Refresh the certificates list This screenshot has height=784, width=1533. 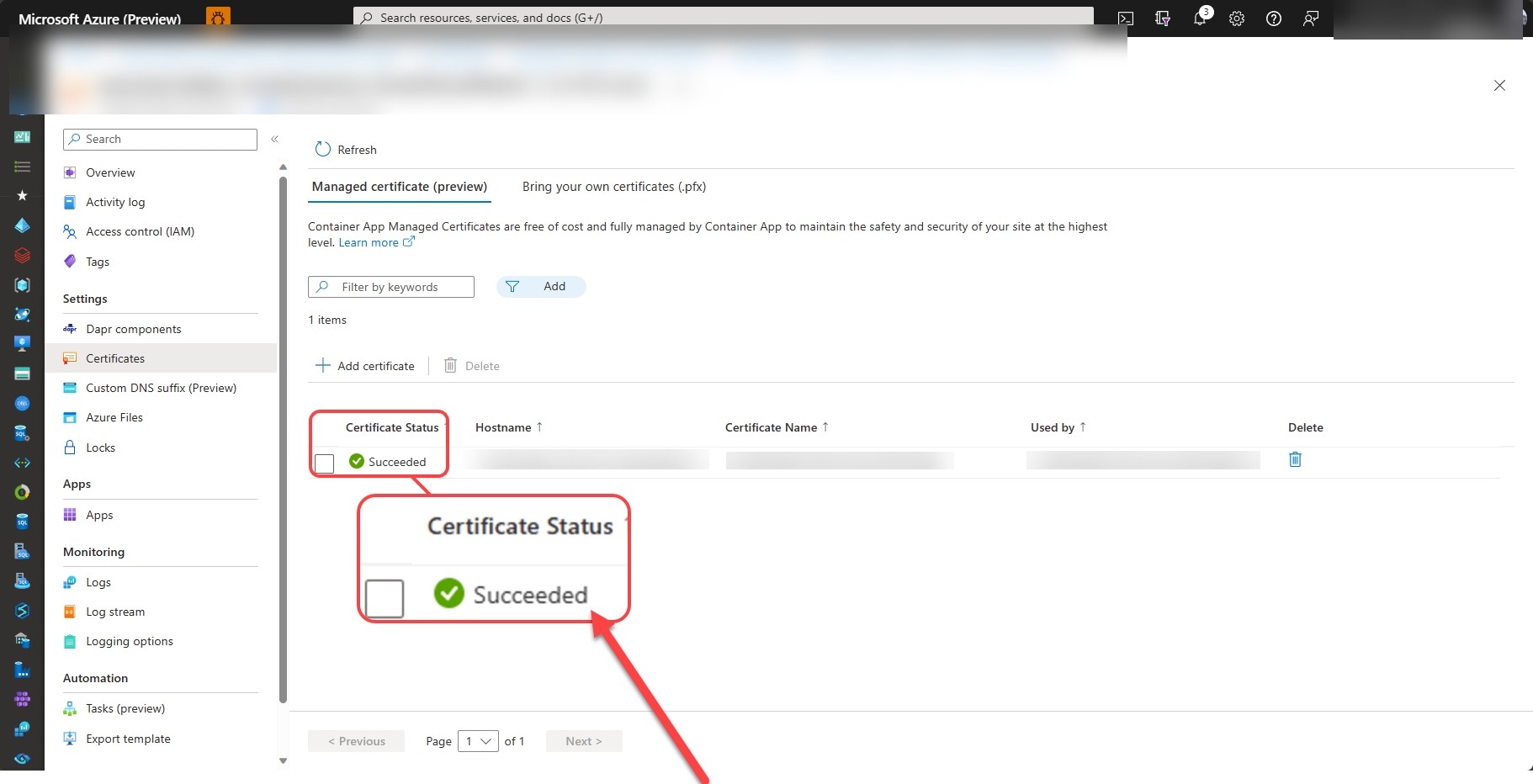[345, 149]
